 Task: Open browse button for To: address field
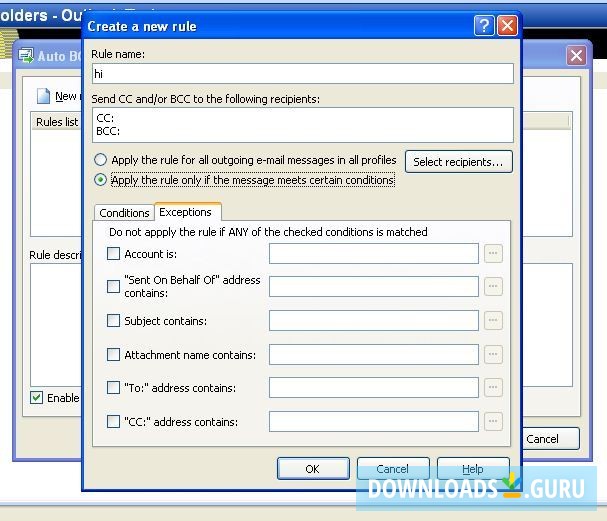coord(493,387)
